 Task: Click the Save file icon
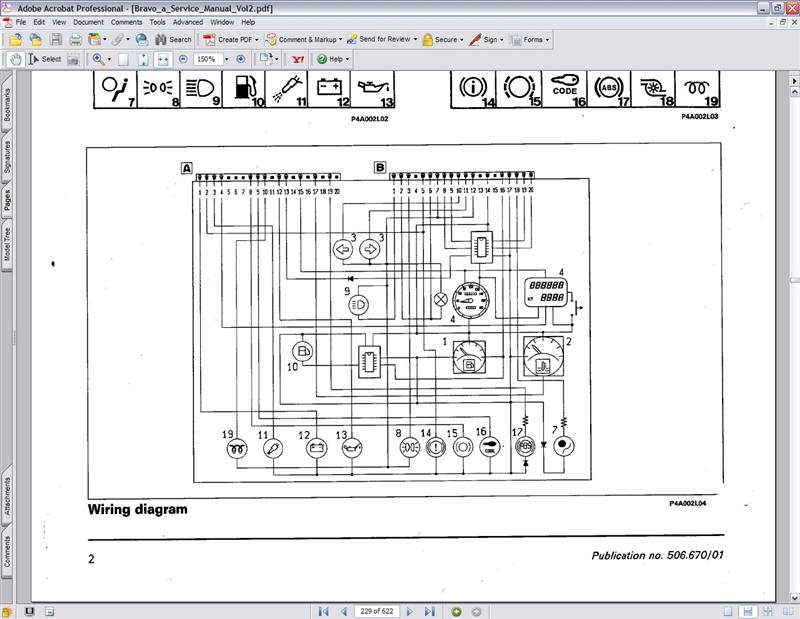(x=55, y=40)
